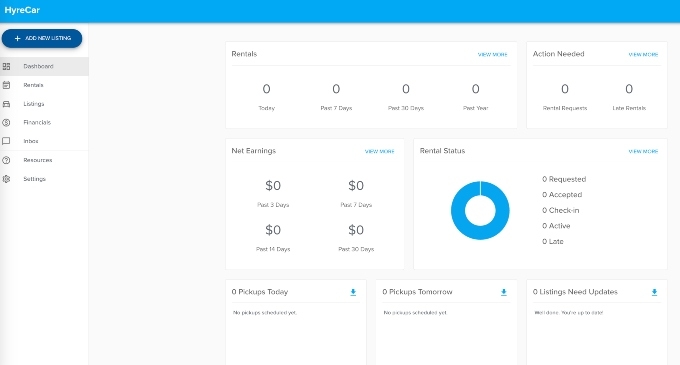Image resolution: width=680 pixels, height=365 pixels.
Task: Click the Listings car icon
Action: [6, 104]
